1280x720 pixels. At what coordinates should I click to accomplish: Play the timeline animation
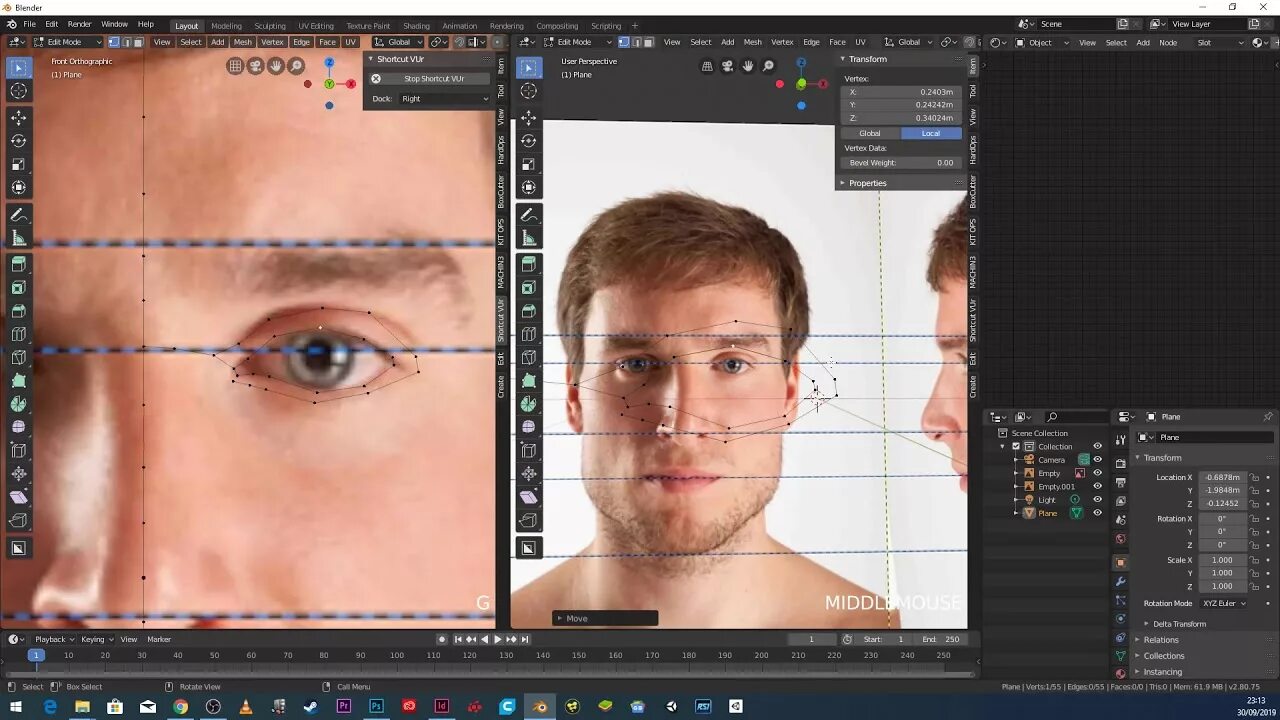click(x=497, y=639)
